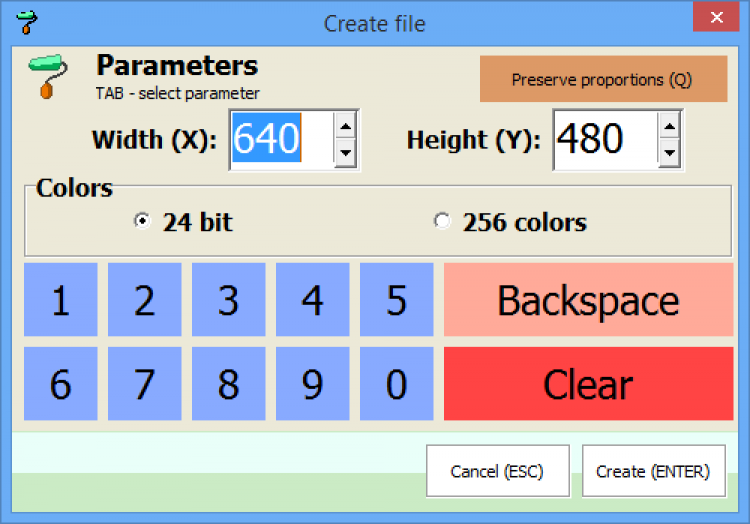
Task: Decrease Width using the down arrow
Action: (x=345, y=153)
